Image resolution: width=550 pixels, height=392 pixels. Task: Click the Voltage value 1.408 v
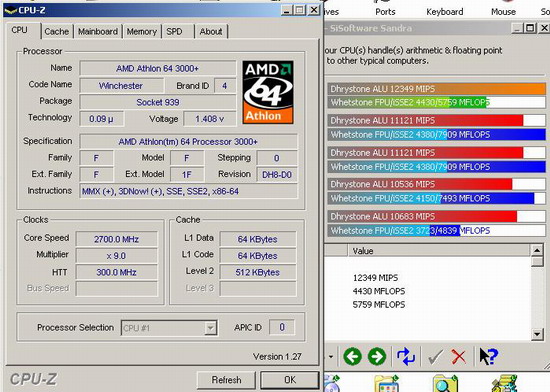point(209,119)
